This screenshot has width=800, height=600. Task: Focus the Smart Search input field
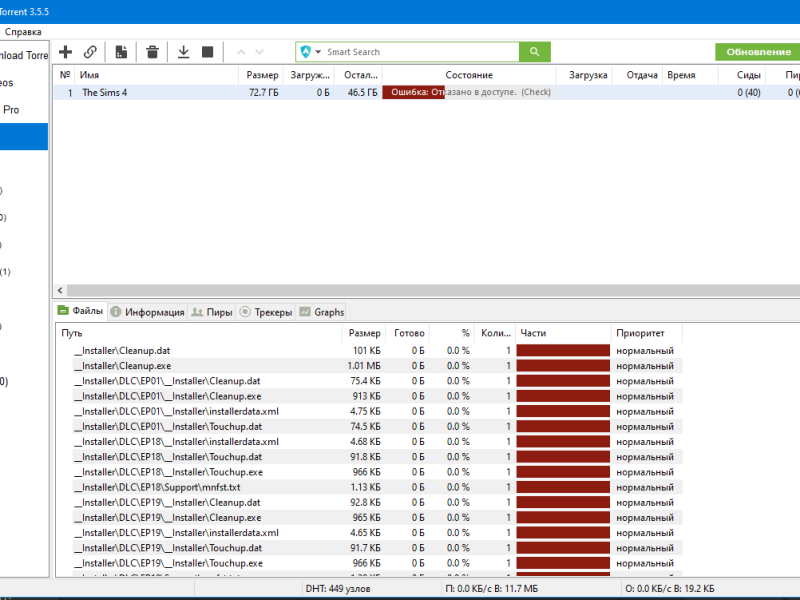point(421,52)
